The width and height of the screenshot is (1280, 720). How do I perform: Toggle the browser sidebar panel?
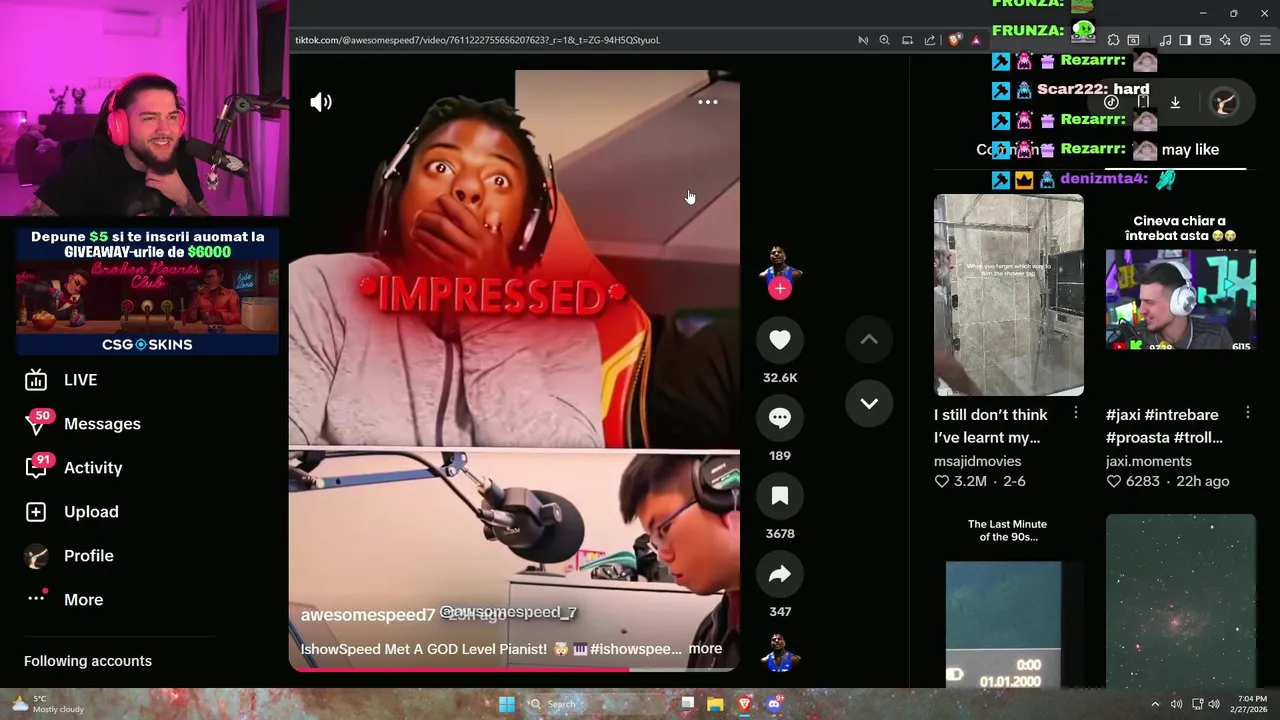point(1185,40)
